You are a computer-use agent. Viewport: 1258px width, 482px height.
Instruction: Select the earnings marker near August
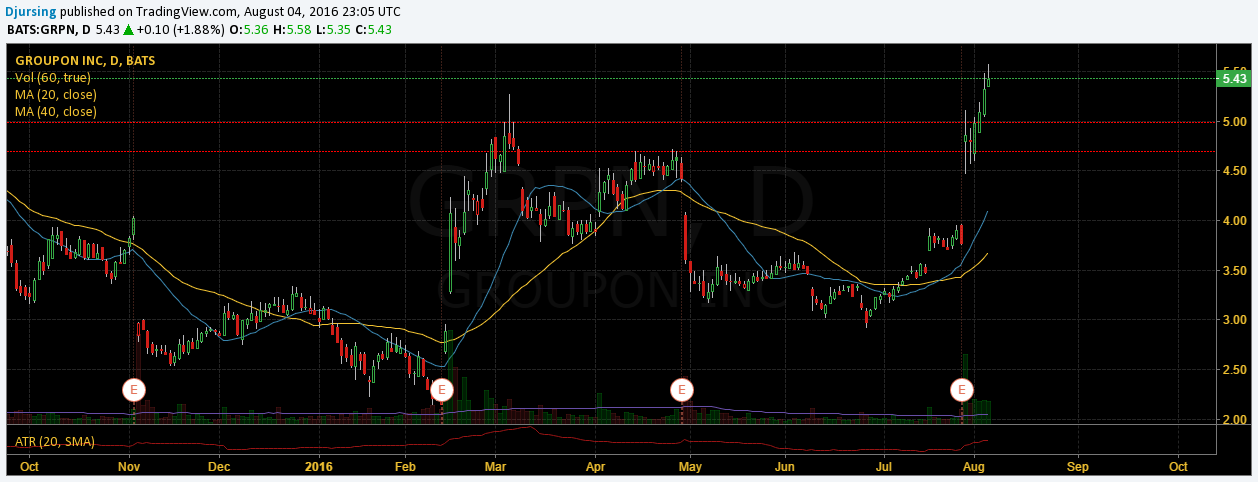(x=962, y=389)
